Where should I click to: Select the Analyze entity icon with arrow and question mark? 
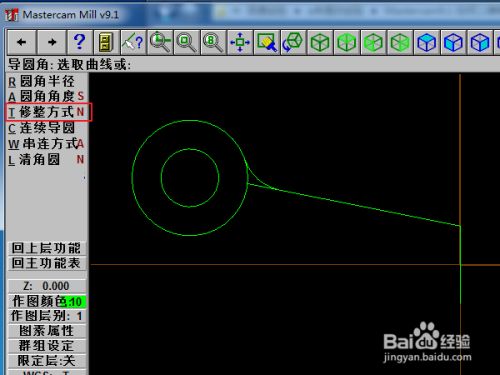133,42
